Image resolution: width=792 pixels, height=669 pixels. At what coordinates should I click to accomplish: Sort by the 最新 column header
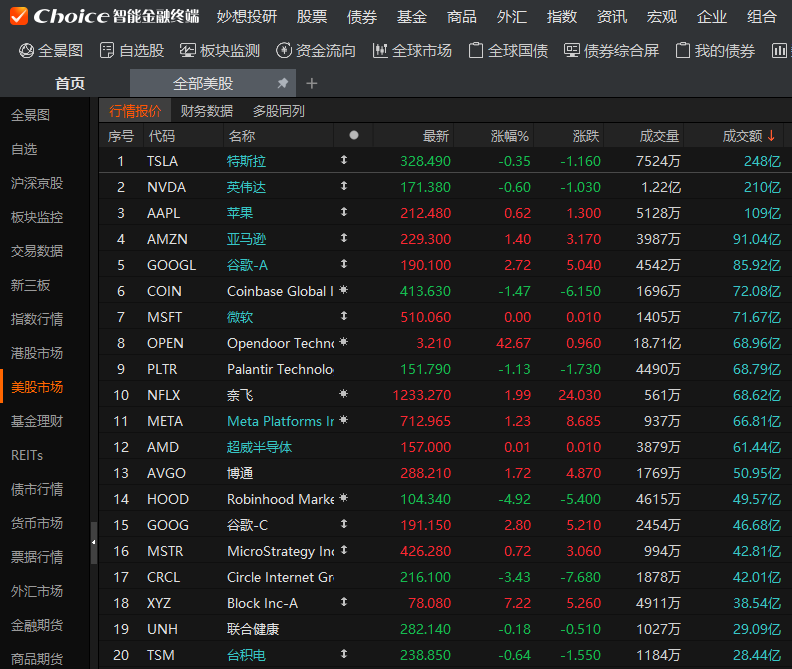(435, 136)
